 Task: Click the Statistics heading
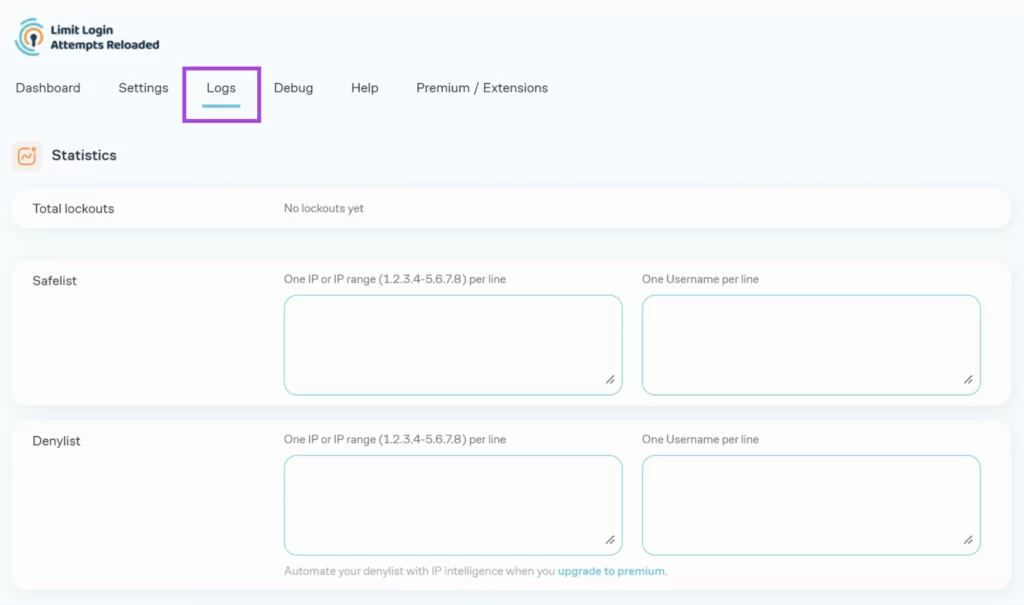pos(84,155)
